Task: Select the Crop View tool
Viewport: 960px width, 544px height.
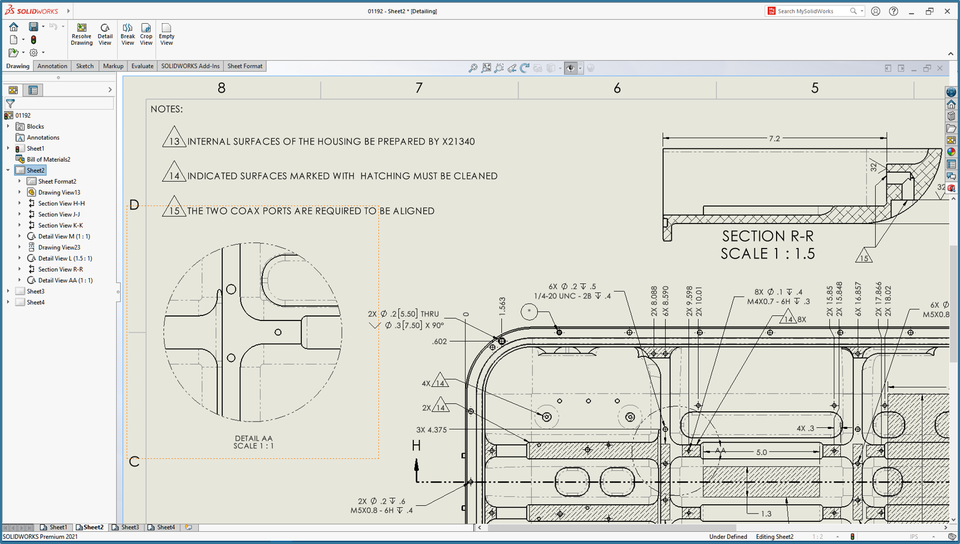Action: [146, 35]
